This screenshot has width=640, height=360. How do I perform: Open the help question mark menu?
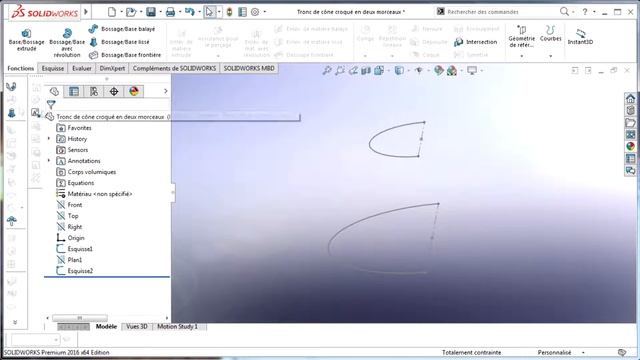584,12
